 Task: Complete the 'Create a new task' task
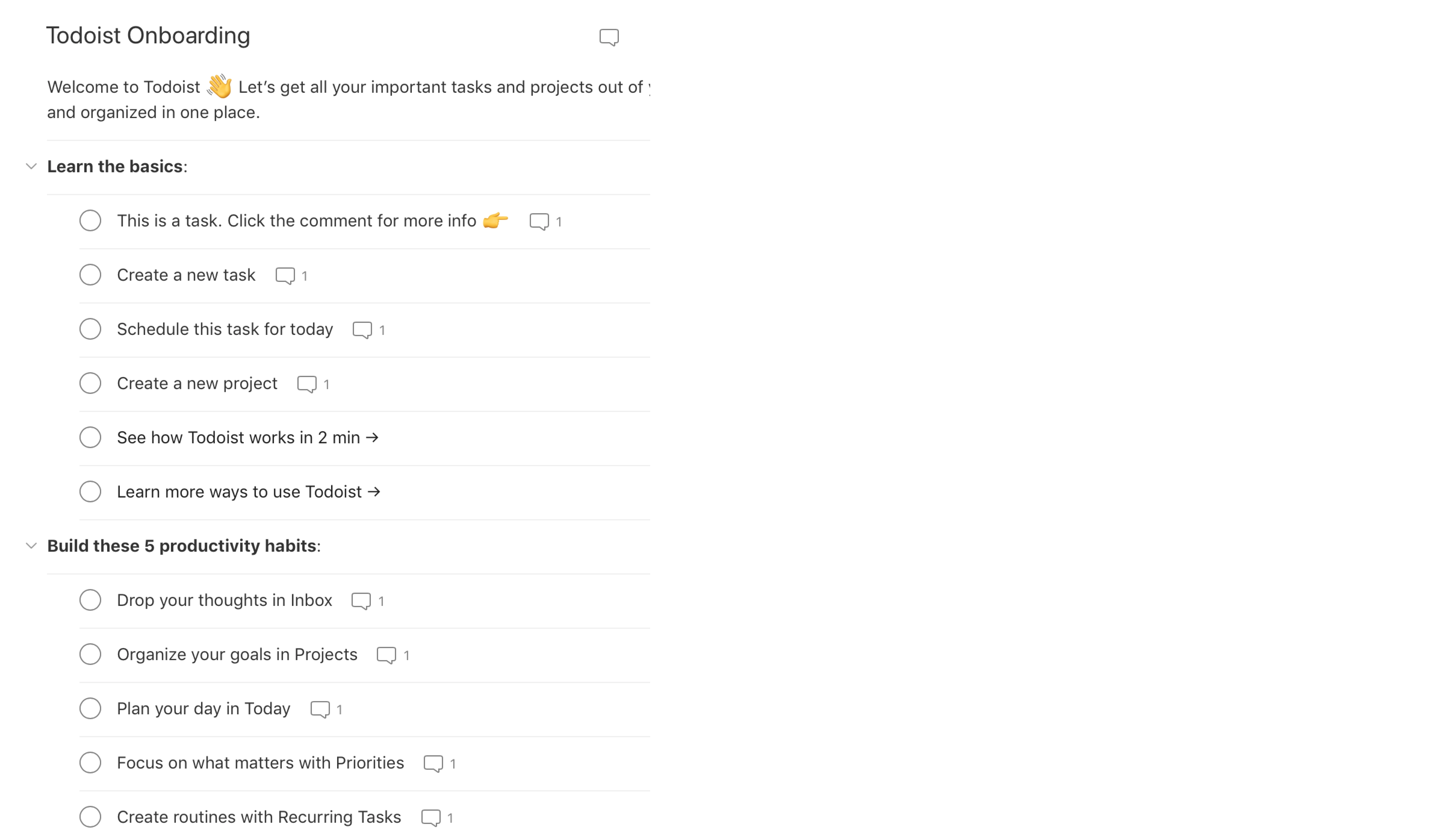[x=90, y=275]
